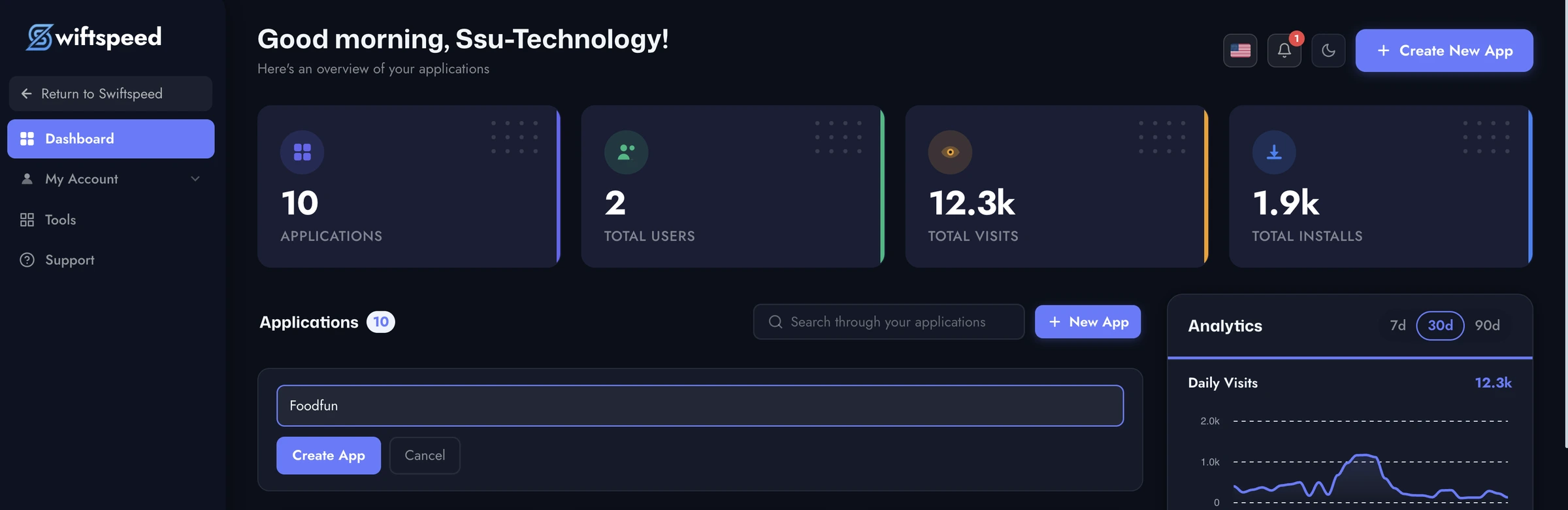Screen dimensions: 1568x510
Task: Open the Dashboard sidebar item
Action: [110, 139]
